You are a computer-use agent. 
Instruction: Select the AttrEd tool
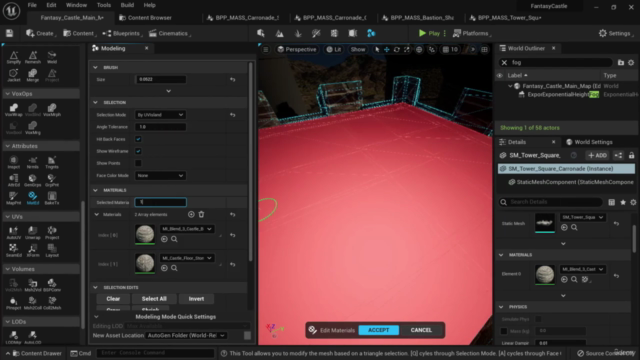(13, 180)
